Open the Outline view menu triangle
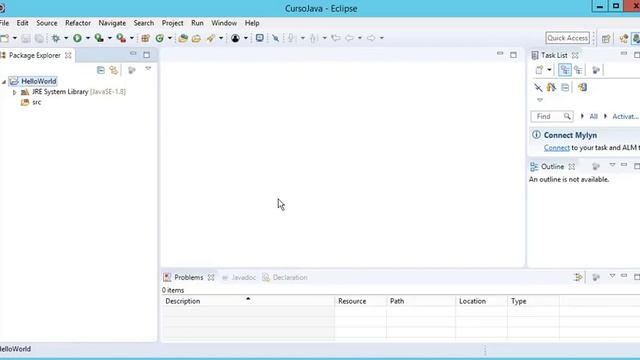The image size is (640, 360). pyautogui.click(x=612, y=165)
